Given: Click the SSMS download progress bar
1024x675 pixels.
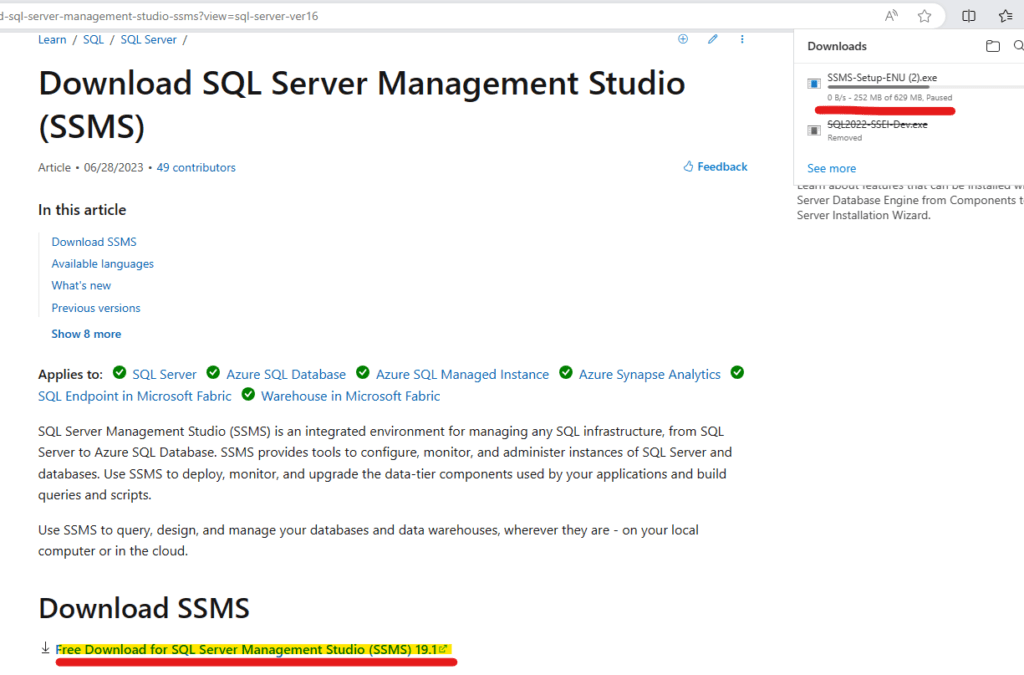Looking at the screenshot, I should (925, 87).
